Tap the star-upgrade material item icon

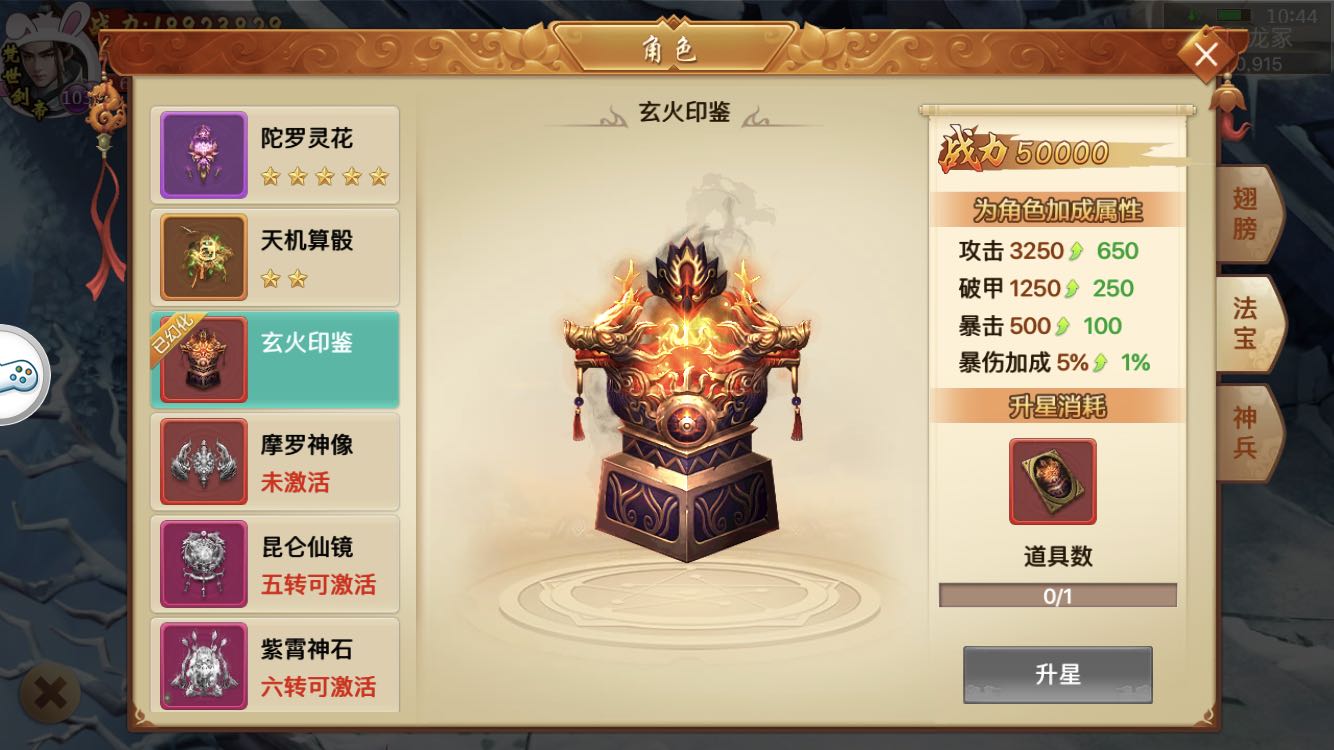pyautogui.click(x=1052, y=481)
